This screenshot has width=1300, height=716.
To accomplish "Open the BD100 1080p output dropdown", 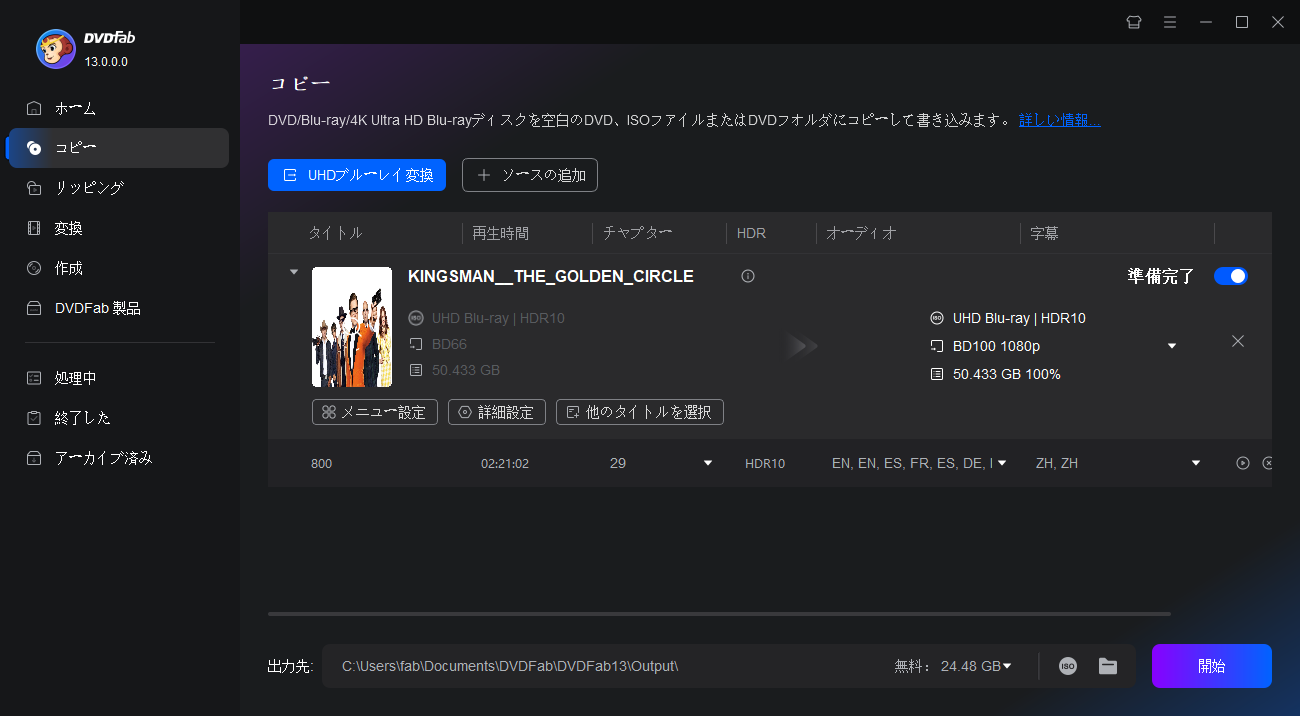I will coord(1172,346).
